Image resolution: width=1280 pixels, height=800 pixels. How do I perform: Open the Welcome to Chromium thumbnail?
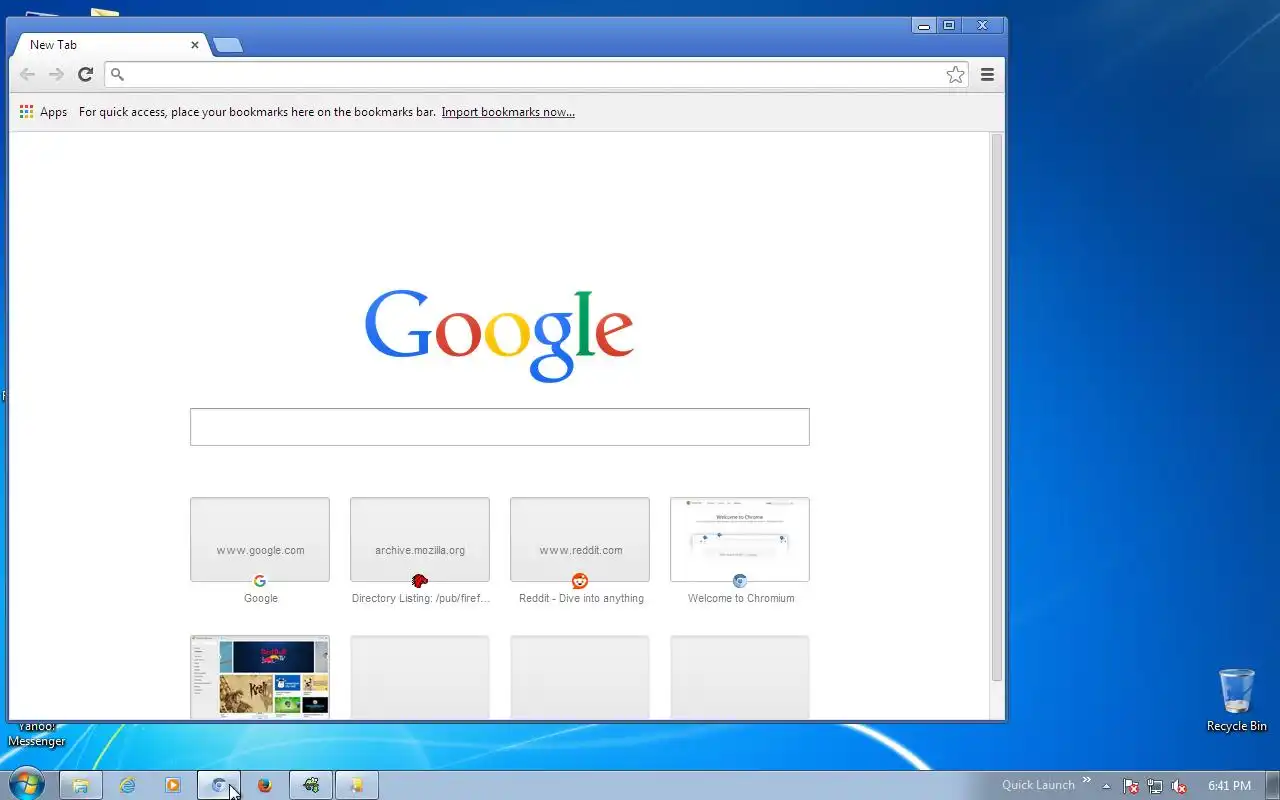point(740,540)
